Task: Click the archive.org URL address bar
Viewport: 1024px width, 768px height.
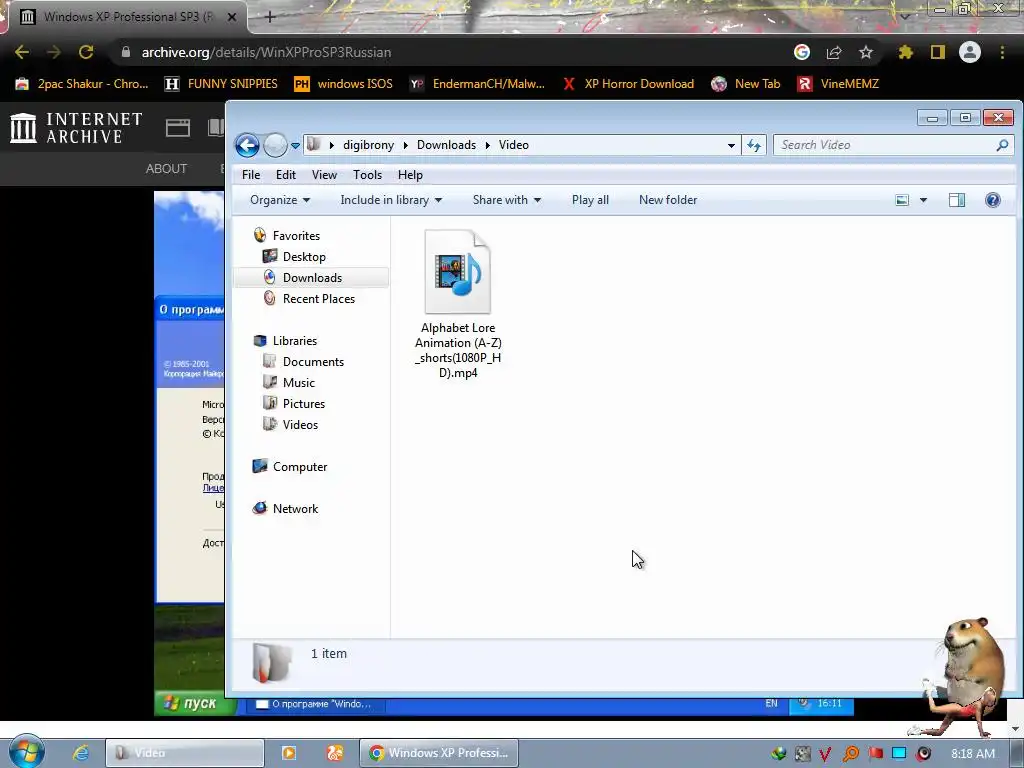Action: point(266,52)
